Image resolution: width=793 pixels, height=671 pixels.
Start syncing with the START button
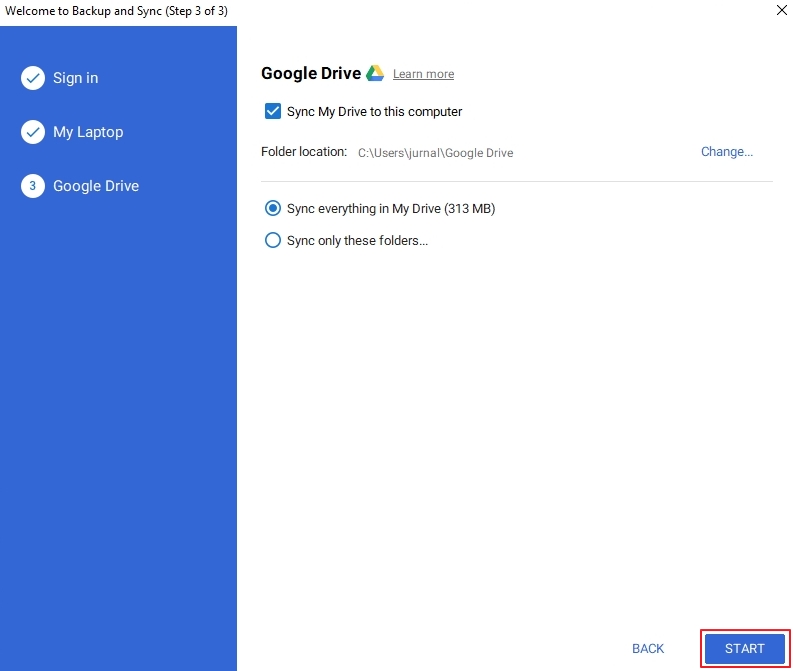coord(744,648)
